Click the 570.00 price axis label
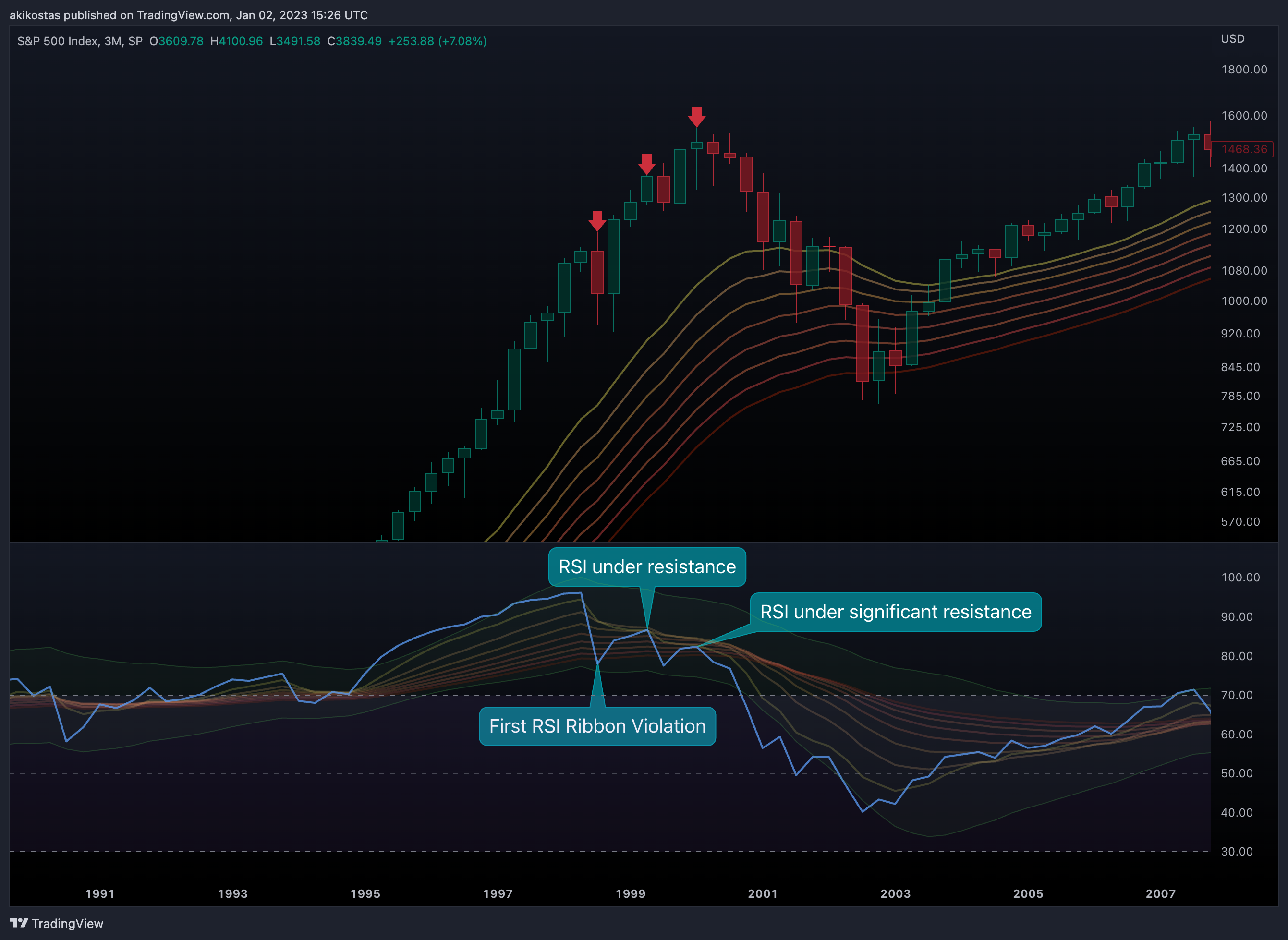Viewport: 1288px width, 940px height. 1240,522
